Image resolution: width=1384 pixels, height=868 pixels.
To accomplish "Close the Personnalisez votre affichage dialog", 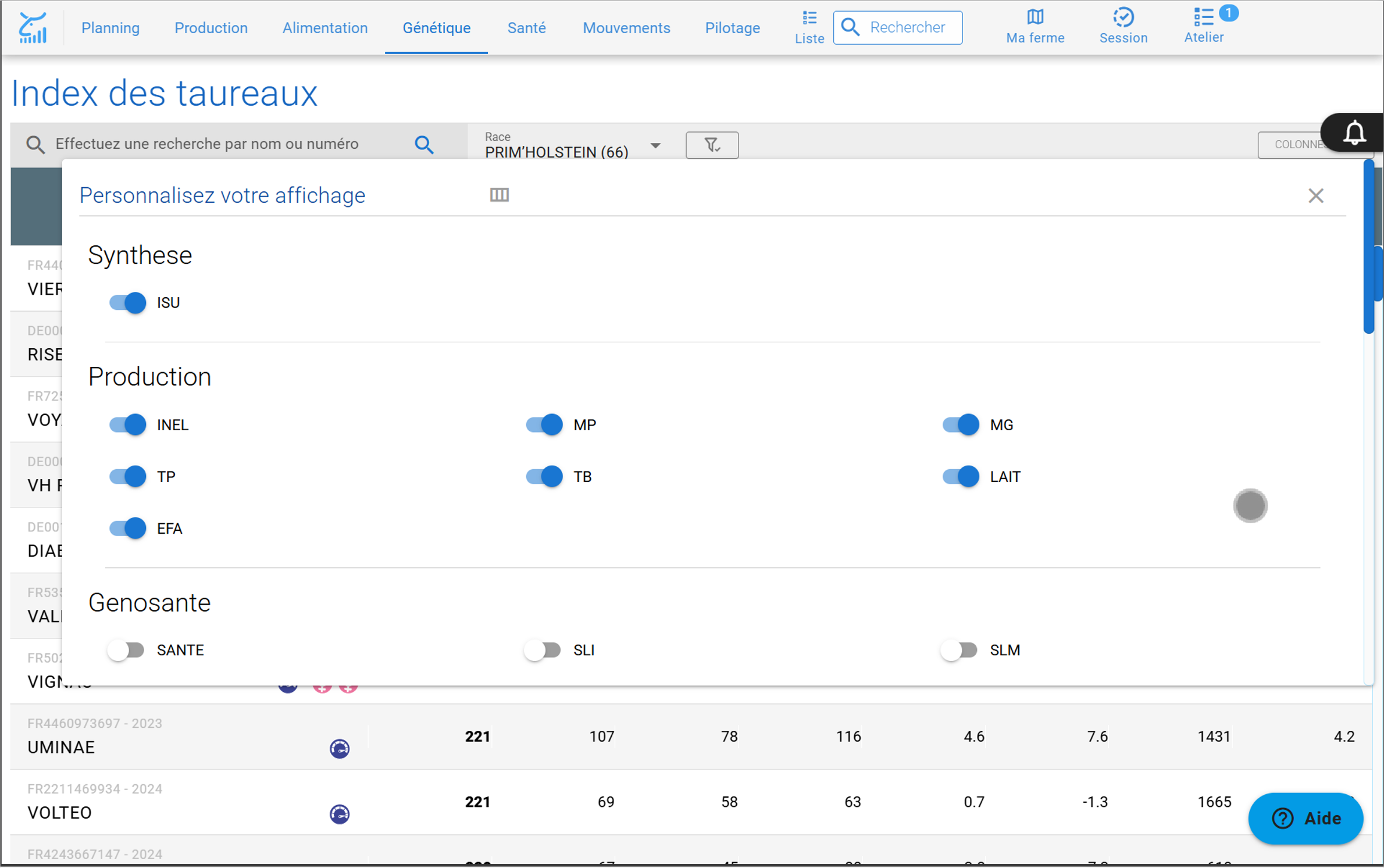I will coord(1316,196).
